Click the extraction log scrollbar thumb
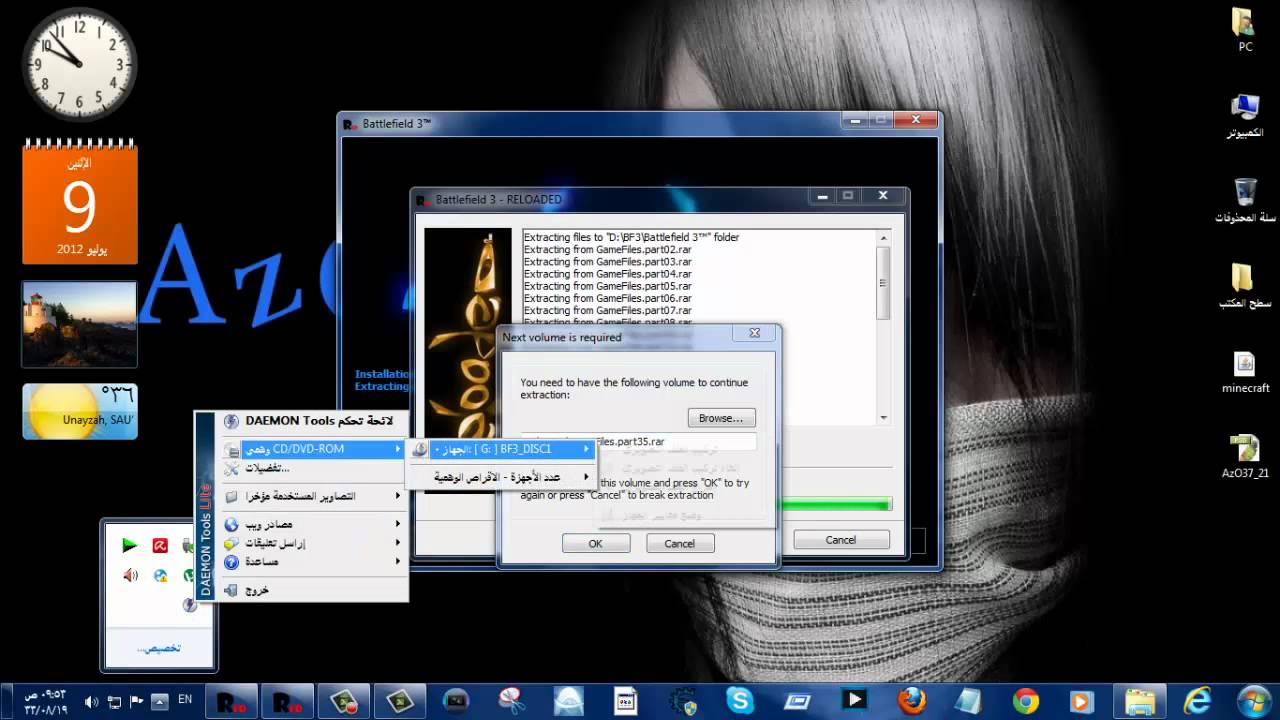 [x=883, y=282]
